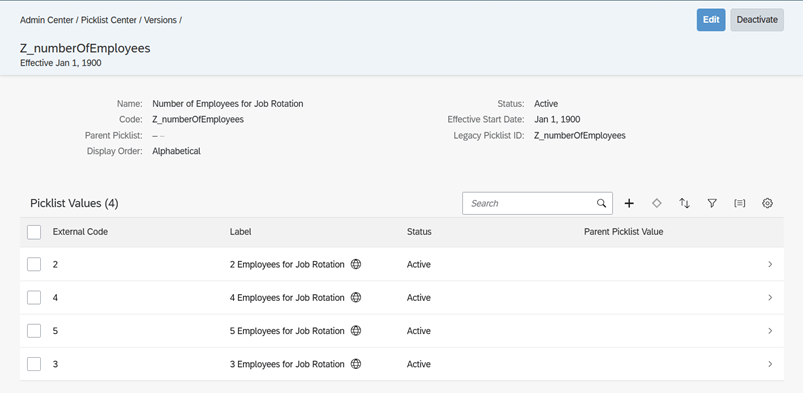Go to Picklist Center breadcrumb

click(109, 20)
